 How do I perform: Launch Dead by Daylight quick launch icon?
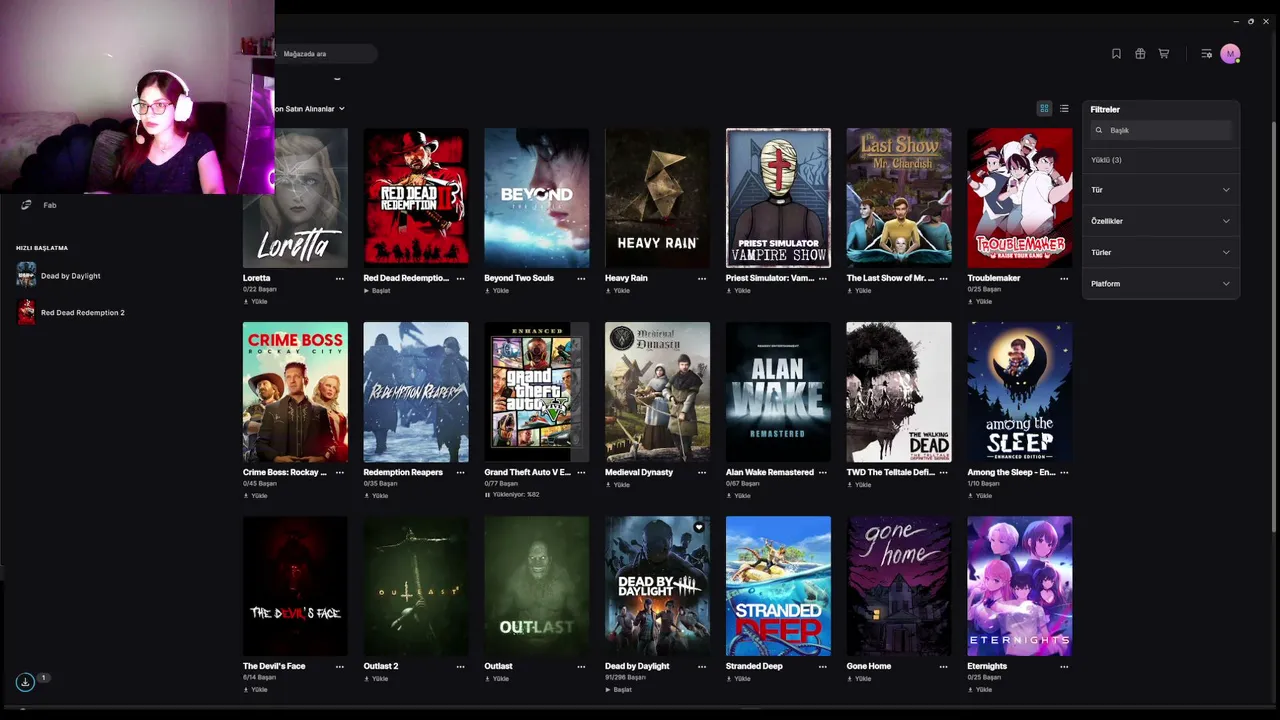click(x=26, y=275)
